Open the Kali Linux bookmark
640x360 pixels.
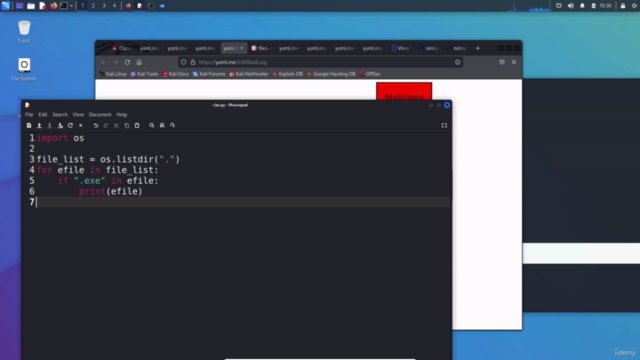(x=113, y=74)
